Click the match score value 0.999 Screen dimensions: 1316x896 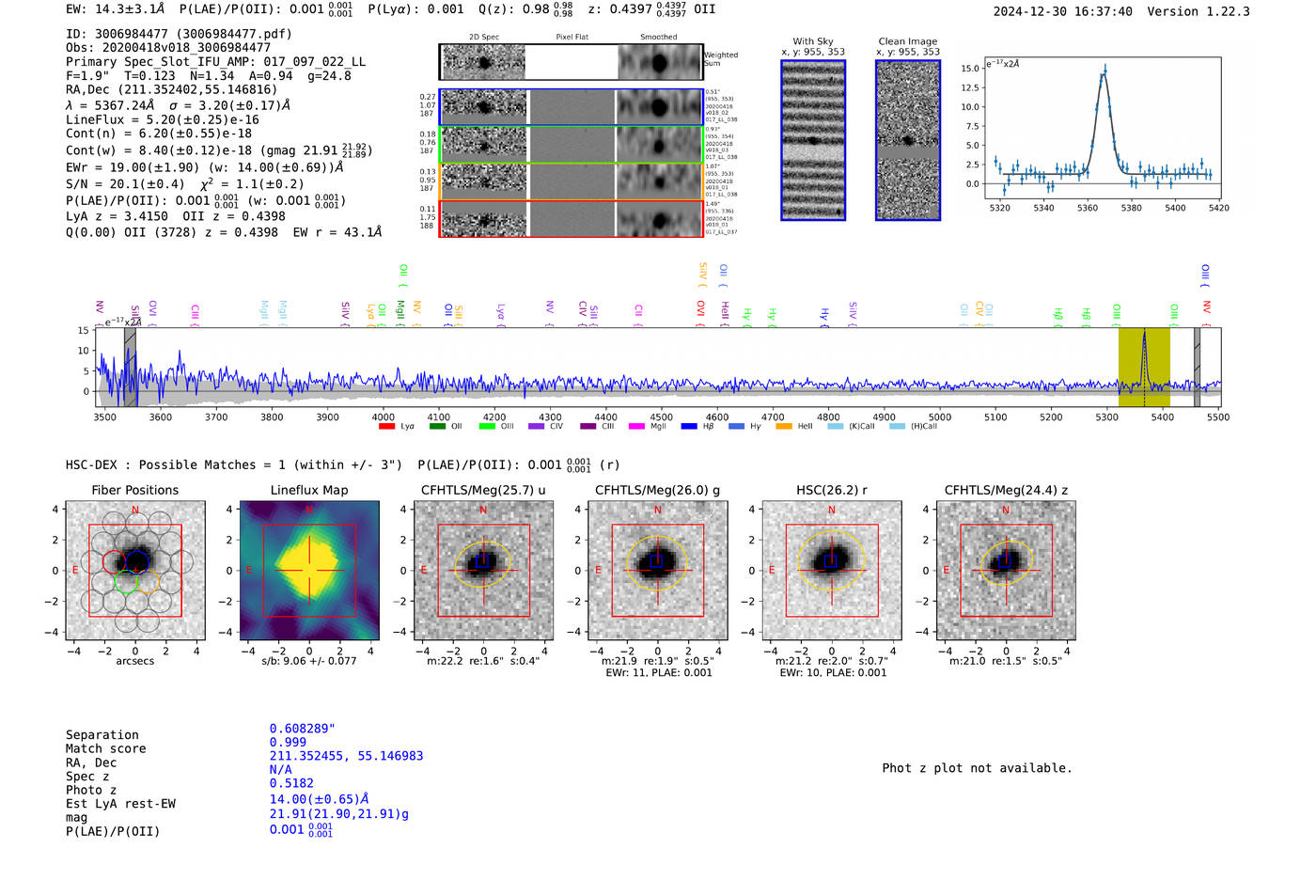288,742
